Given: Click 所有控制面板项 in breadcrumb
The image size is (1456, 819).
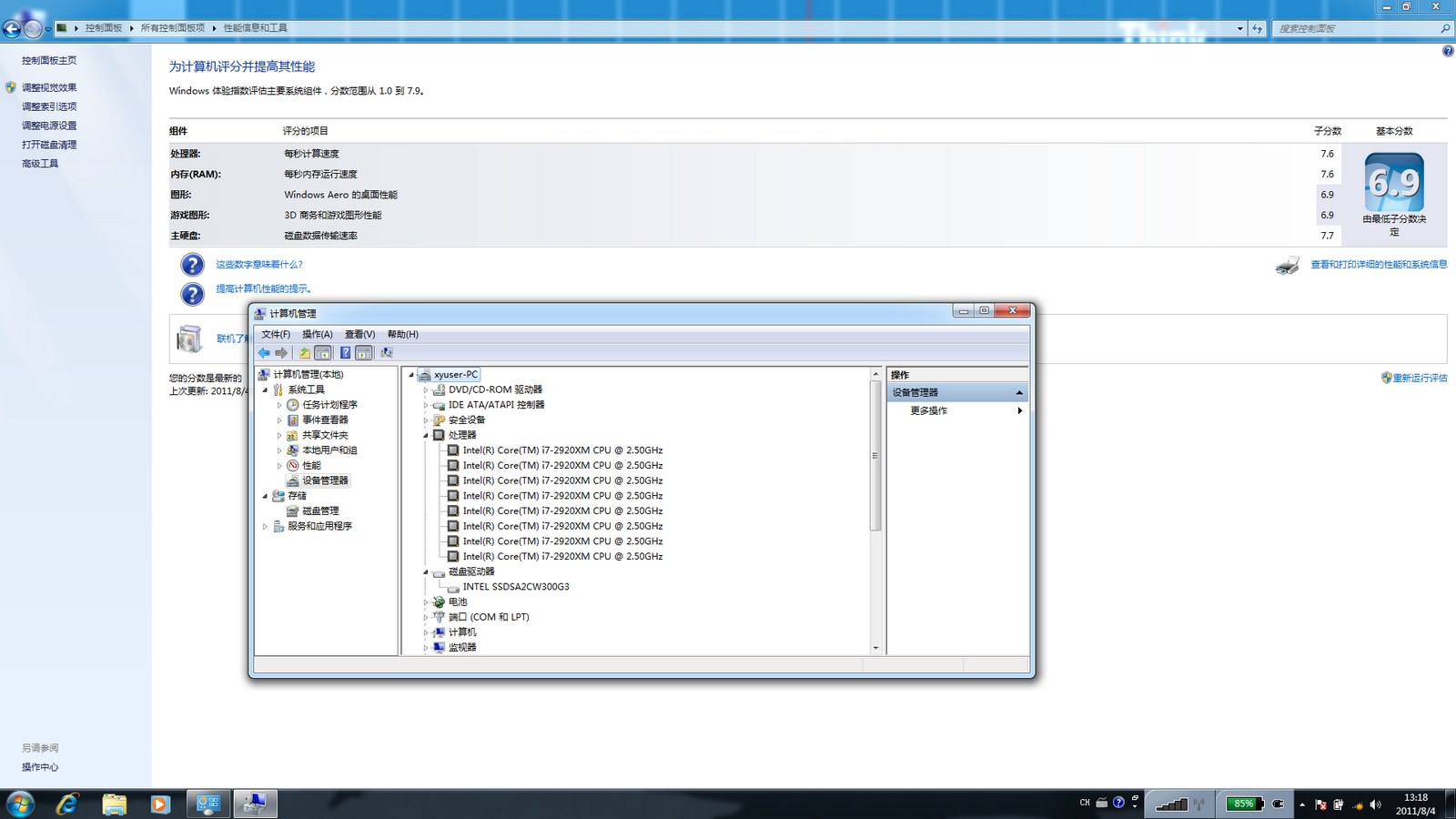Looking at the screenshot, I should point(173,28).
